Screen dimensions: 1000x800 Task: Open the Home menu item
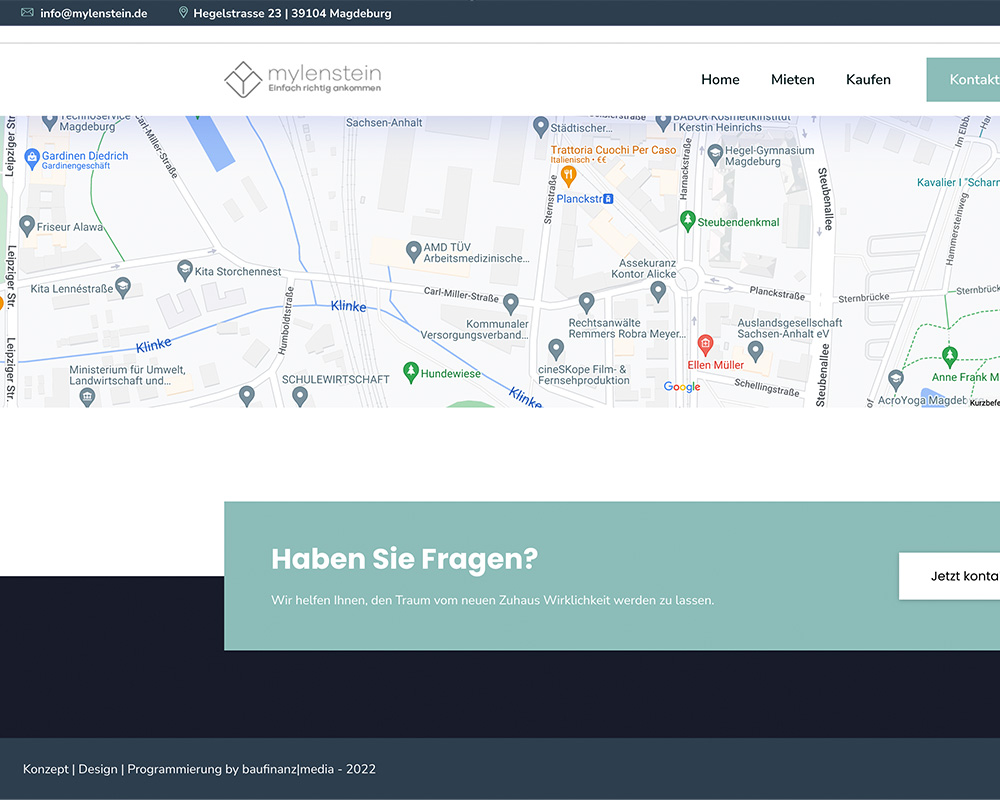[x=720, y=80]
